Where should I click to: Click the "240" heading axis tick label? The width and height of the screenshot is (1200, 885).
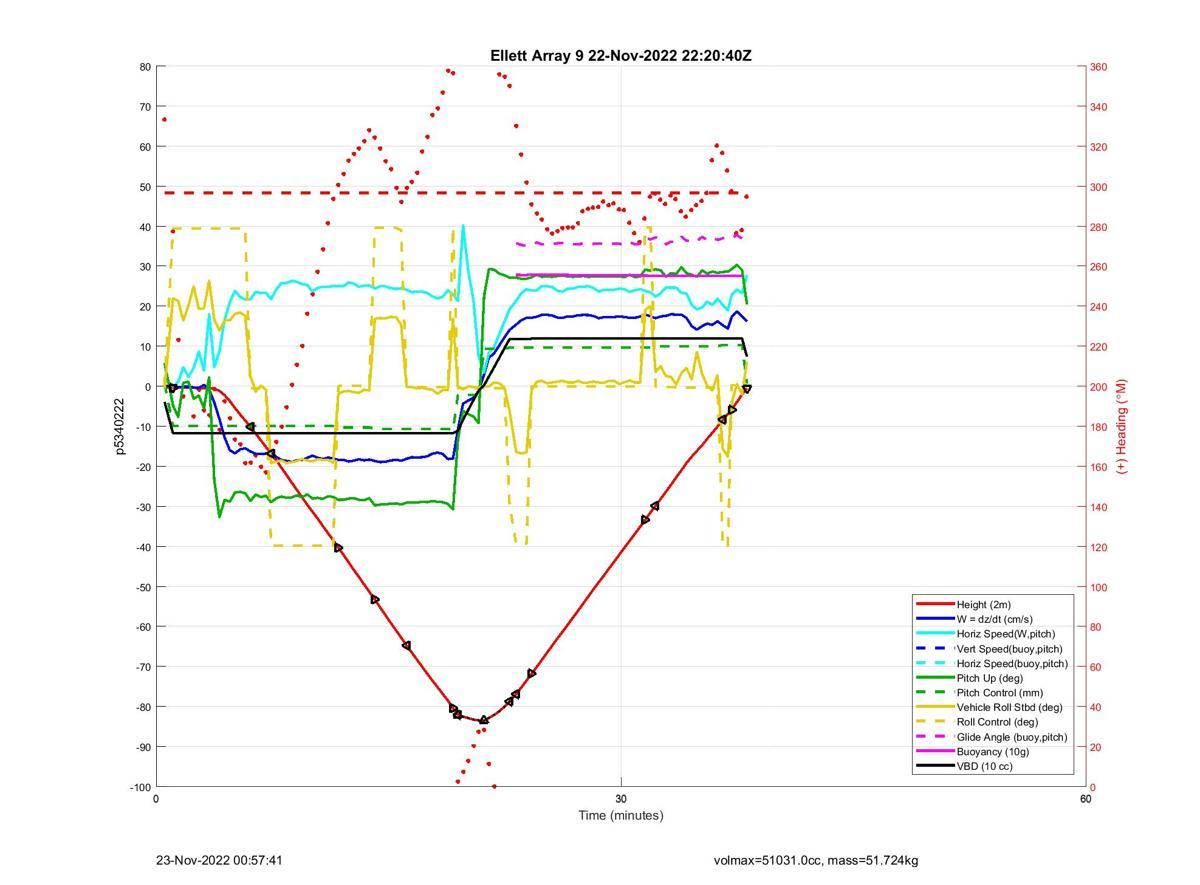coord(1098,307)
